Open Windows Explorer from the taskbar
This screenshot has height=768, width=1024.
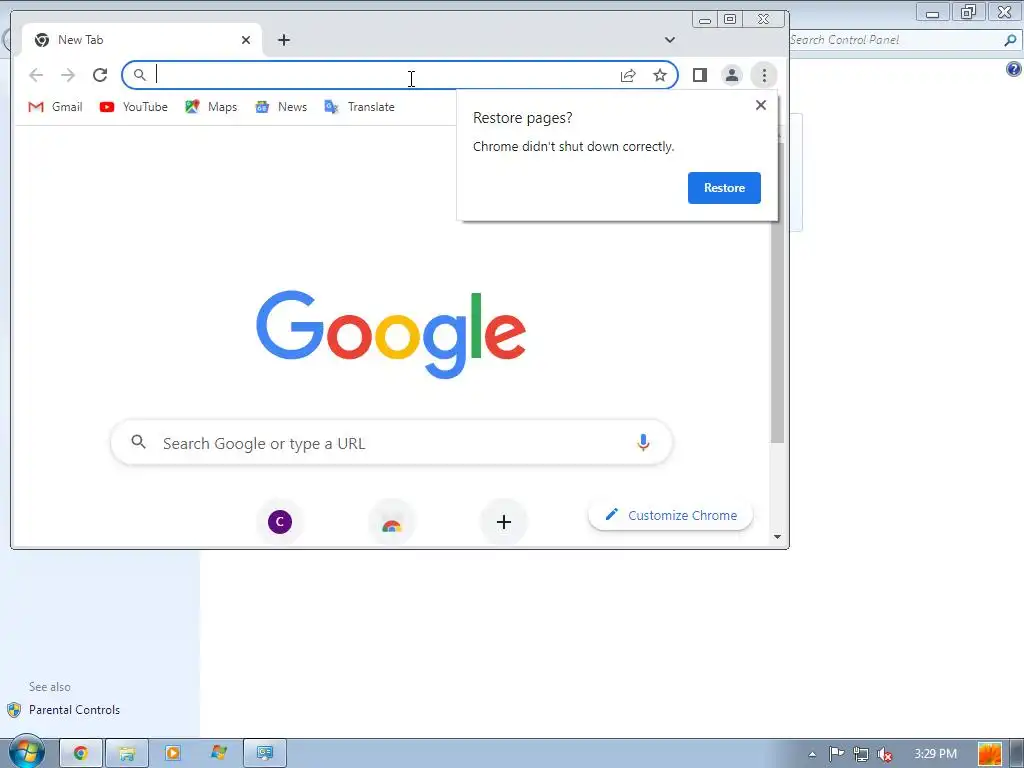tap(127, 754)
